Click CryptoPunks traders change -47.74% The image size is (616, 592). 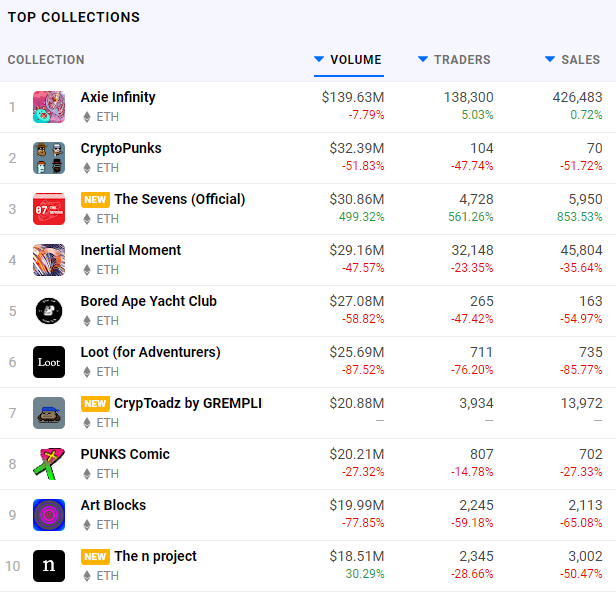(472, 166)
